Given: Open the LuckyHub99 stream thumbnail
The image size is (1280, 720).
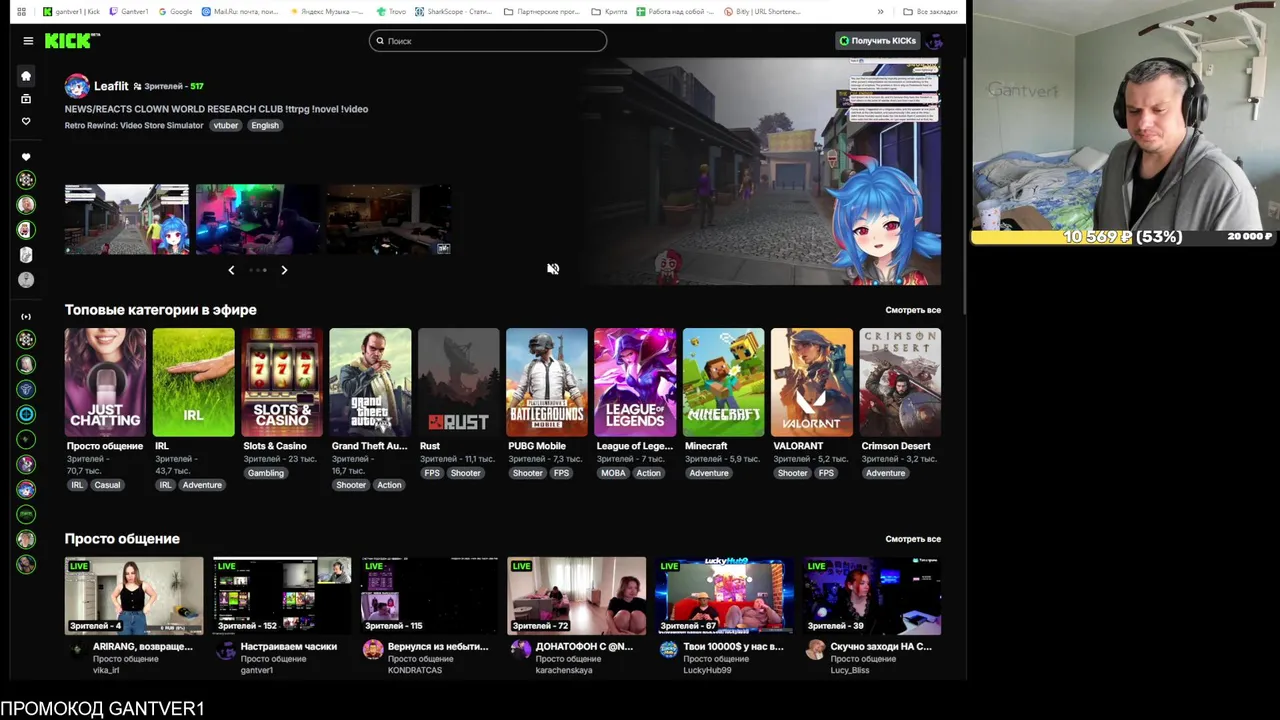Looking at the screenshot, I should click(724, 595).
